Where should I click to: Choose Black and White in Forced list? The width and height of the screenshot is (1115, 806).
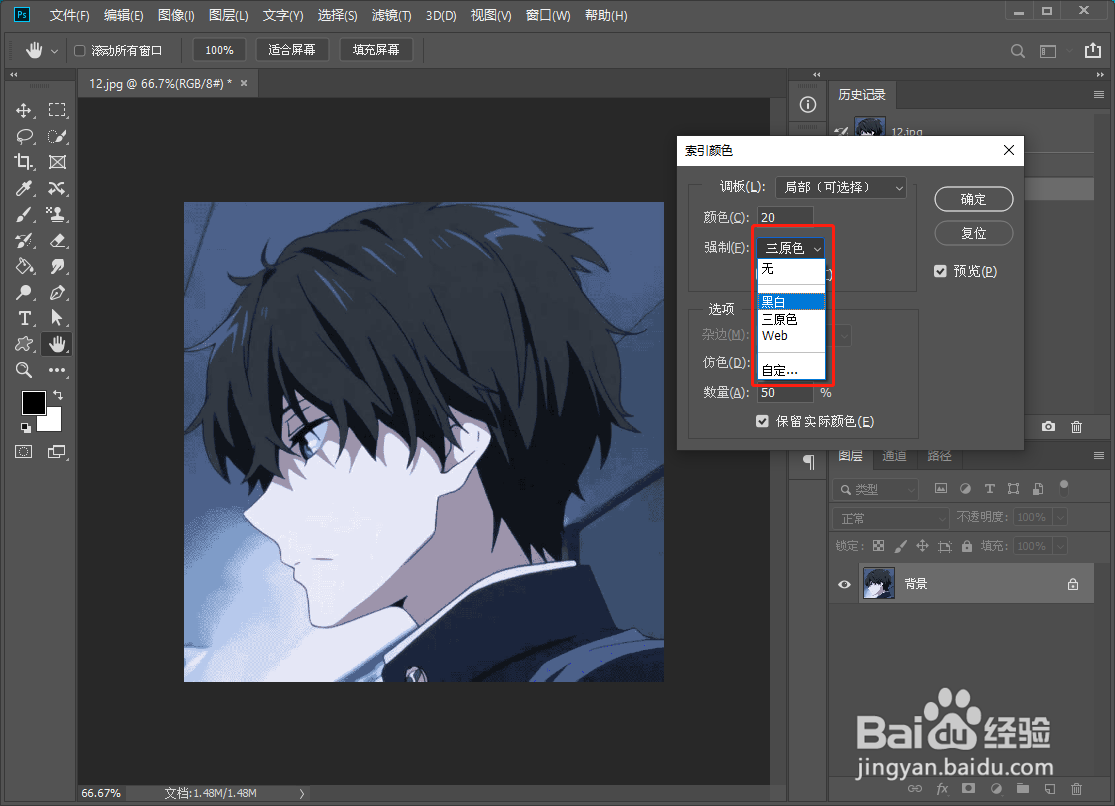coord(791,302)
